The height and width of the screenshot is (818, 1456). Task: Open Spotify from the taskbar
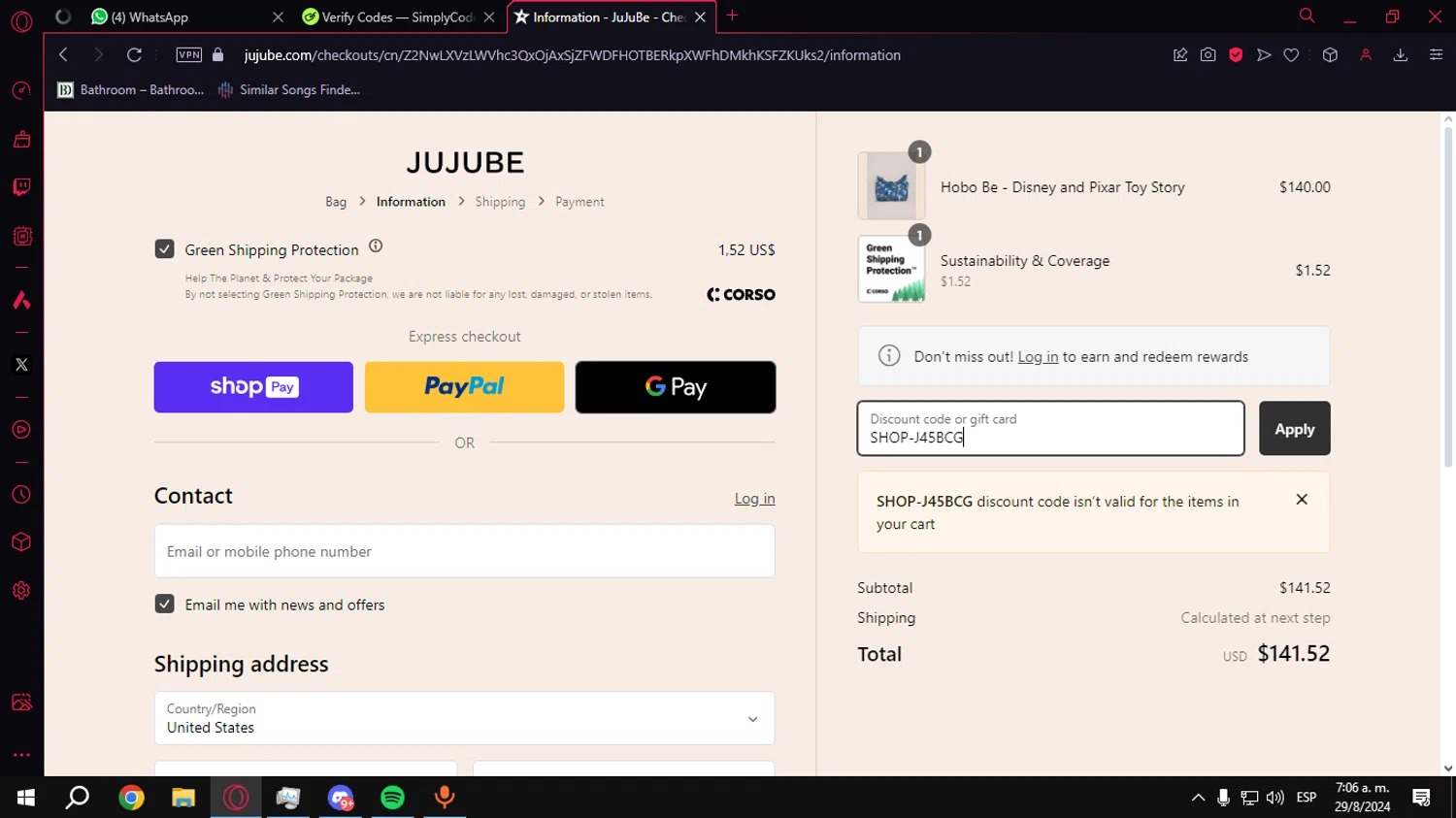pyautogui.click(x=392, y=798)
